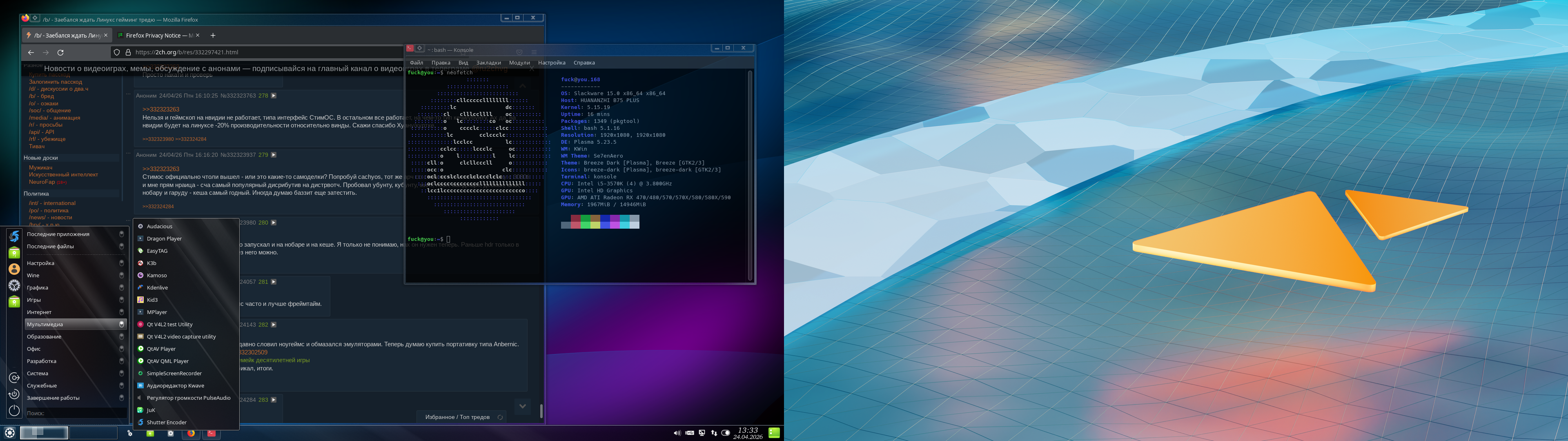Click the Firefox address bar URL
This screenshot has height=441, width=1568.
(x=186, y=52)
